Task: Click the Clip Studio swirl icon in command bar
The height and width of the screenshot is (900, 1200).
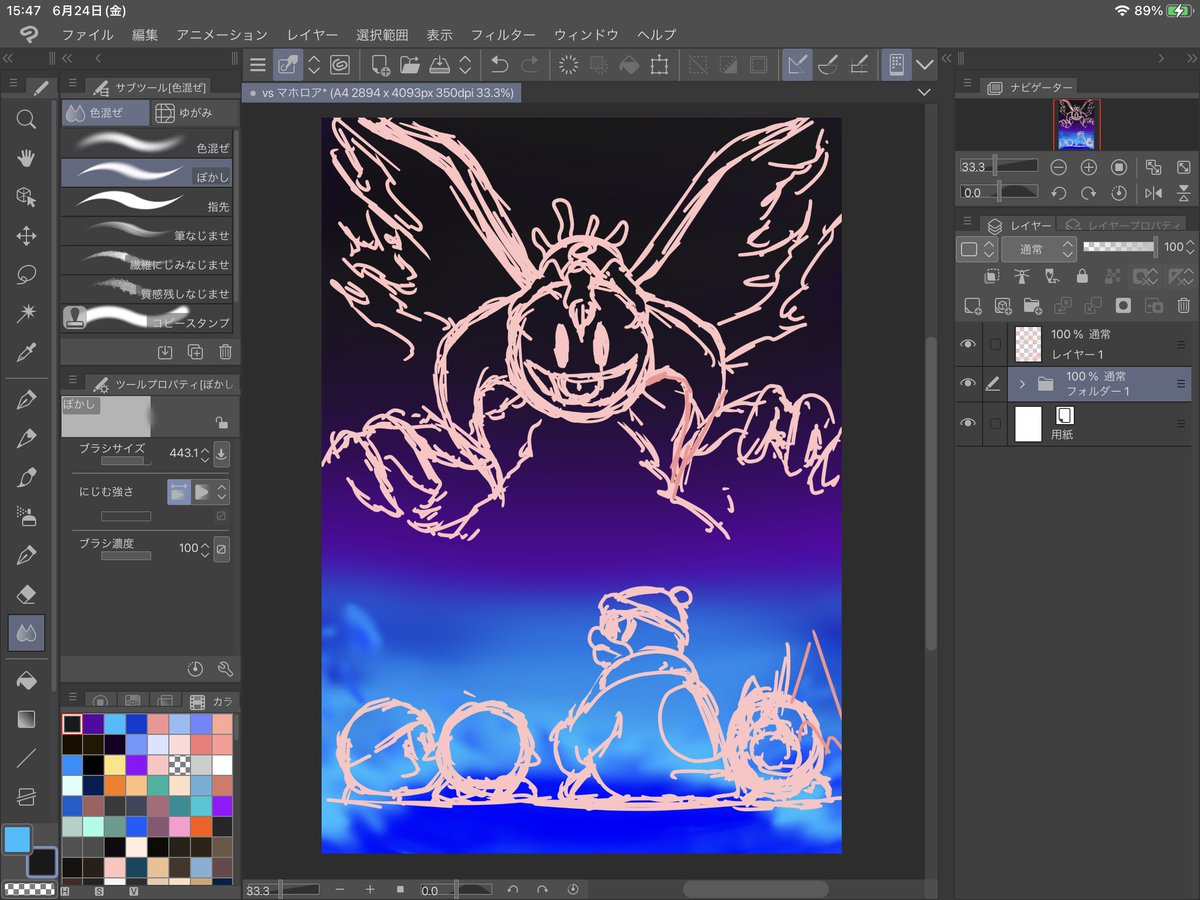Action: (x=339, y=65)
